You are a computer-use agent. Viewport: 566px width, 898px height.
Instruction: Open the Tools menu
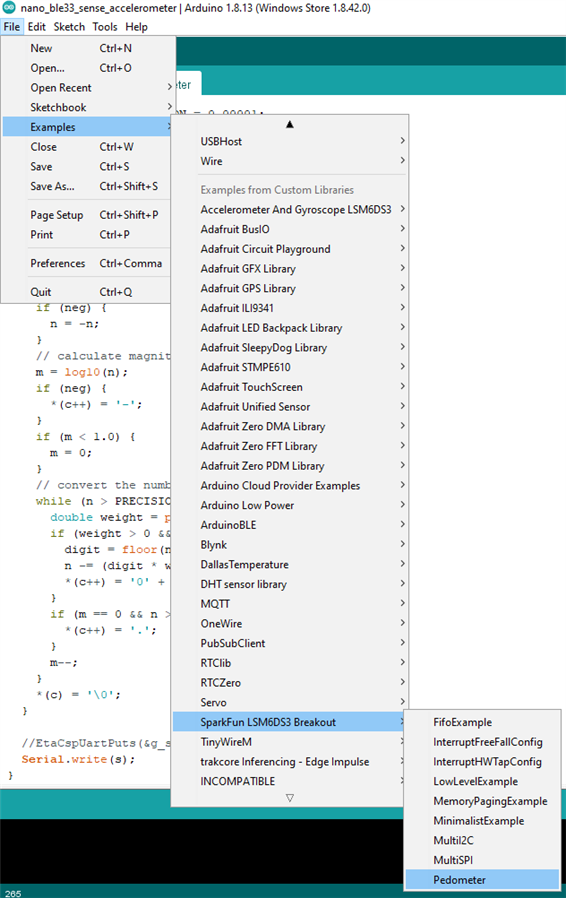point(105,27)
